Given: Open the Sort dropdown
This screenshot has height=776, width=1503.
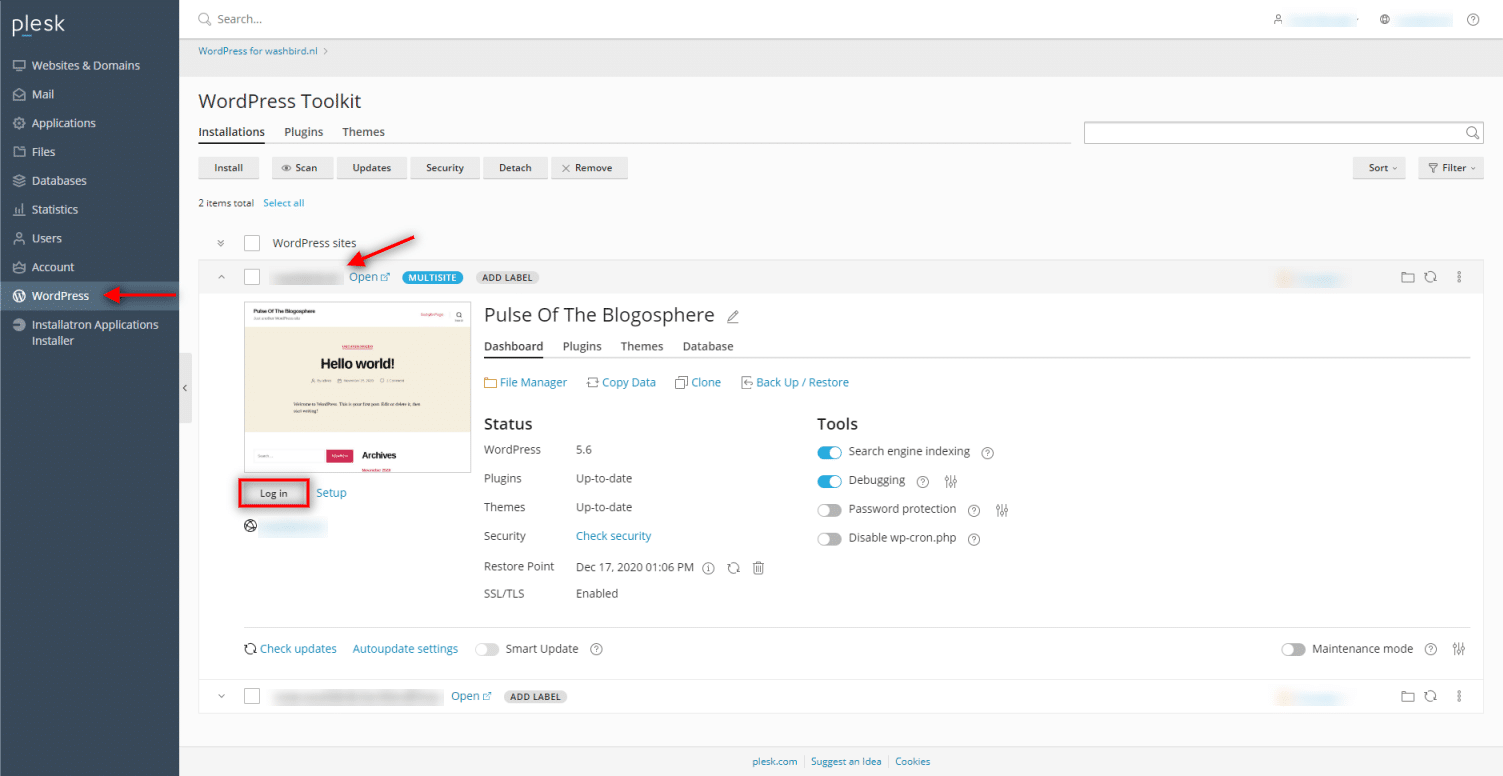Looking at the screenshot, I should pyautogui.click(x=1380, y=168).
